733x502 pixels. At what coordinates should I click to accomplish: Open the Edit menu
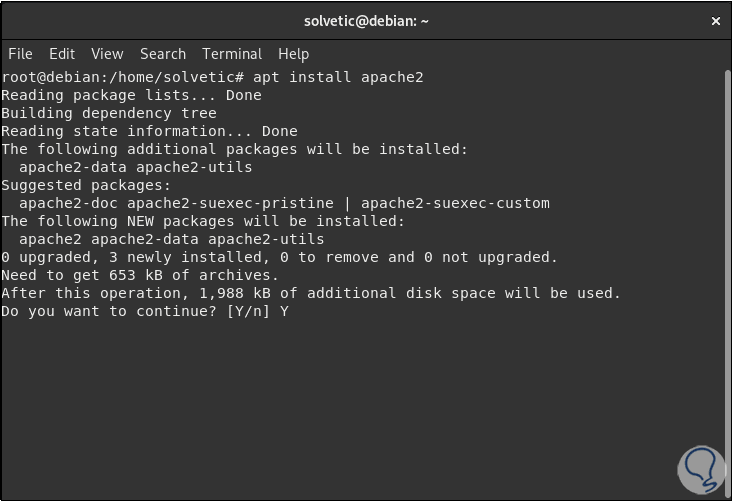click(62, 54)
